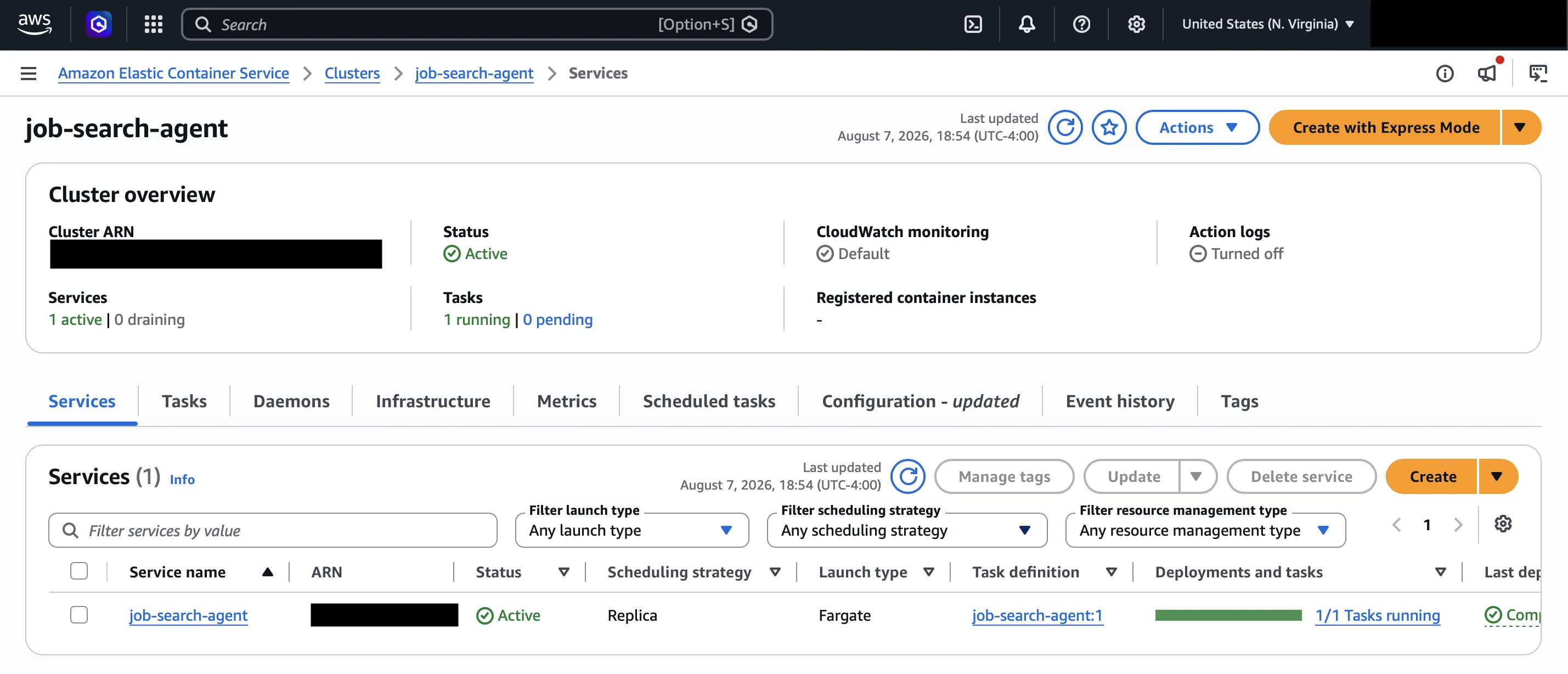This screenshot has width=1568, height=674.
Task: Open table preferences gear icon
Action: tap(1503, 524)
